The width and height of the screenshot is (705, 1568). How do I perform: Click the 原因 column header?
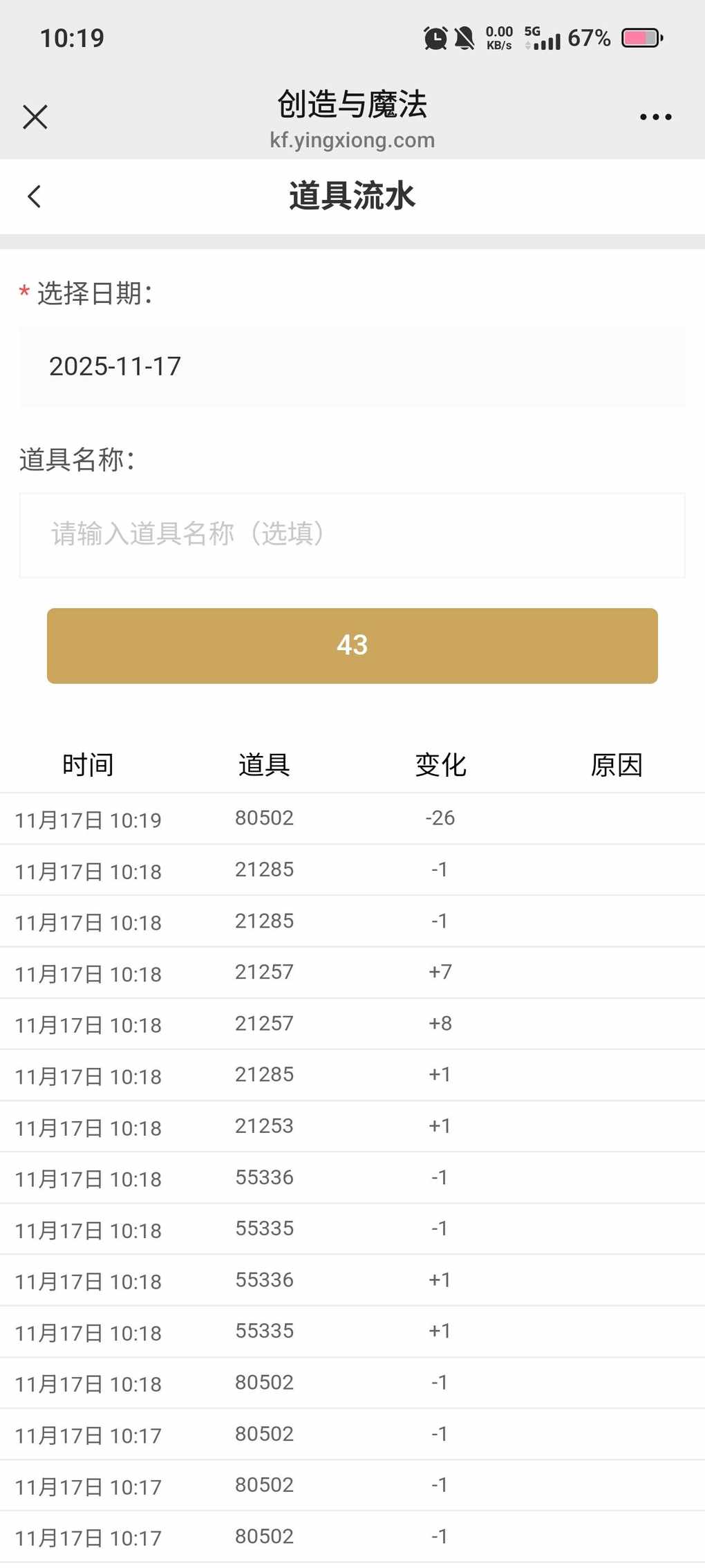(x=617, y=765)
